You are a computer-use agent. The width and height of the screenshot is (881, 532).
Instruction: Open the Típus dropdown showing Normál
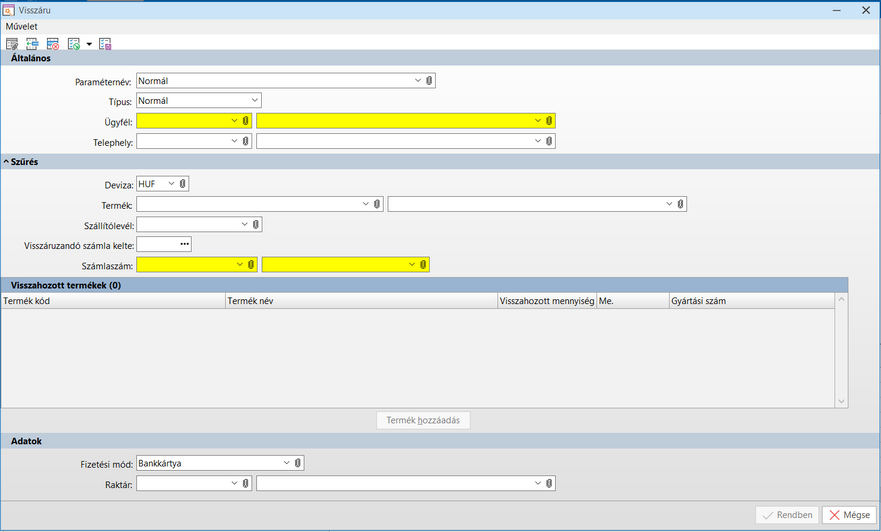coord(255,101)
